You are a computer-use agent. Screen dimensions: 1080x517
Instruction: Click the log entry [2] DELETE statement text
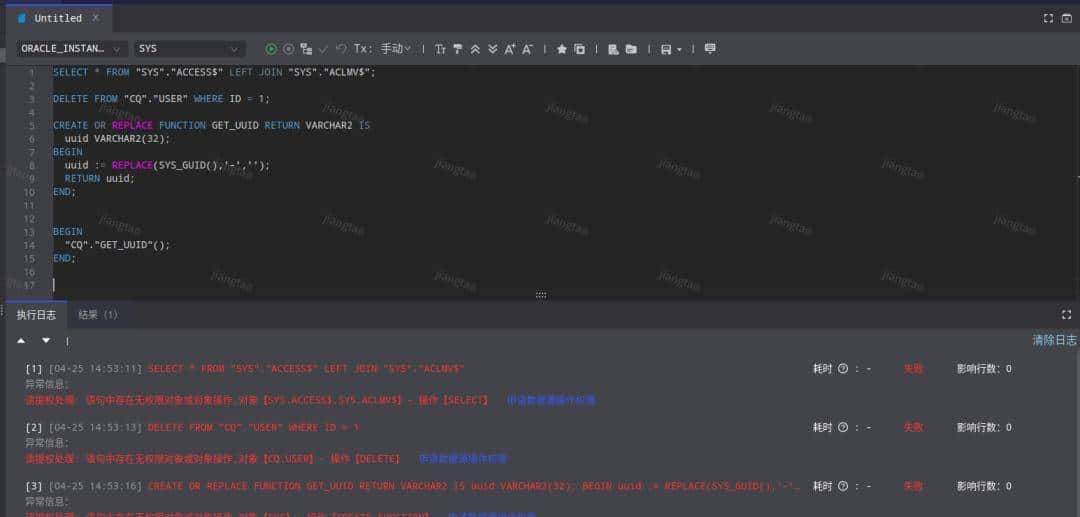253,428
